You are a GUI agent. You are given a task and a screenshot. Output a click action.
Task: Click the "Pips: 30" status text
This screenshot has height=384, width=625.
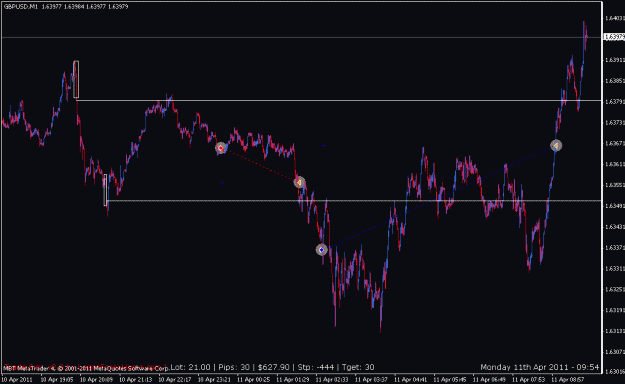click(234, 367)
